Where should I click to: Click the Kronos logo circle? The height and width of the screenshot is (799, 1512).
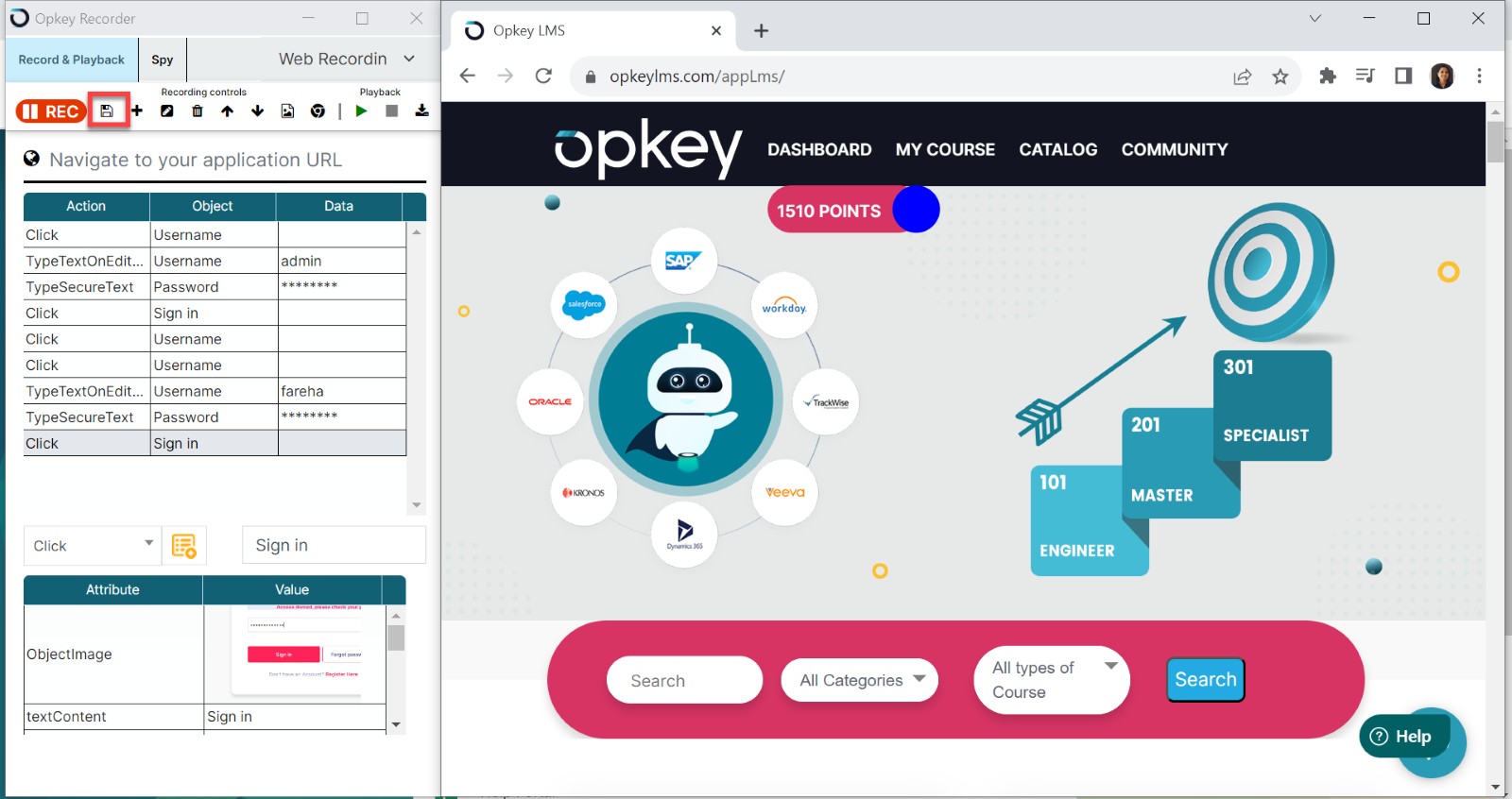[x=584, y=492]
